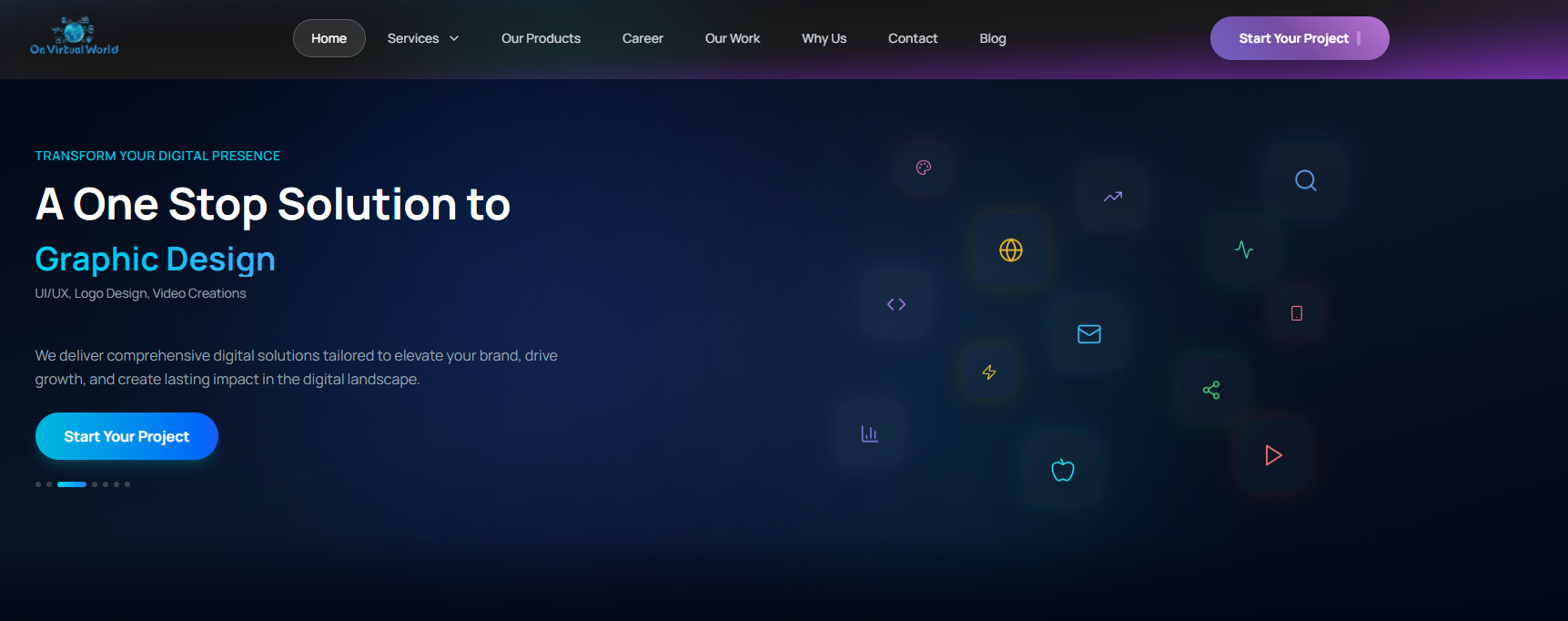The width and height of the screenshot is (1568, 621).
Task: Click the 'We deliver comprehensive digital solutions' paragraph
Action: click(297, 367)
